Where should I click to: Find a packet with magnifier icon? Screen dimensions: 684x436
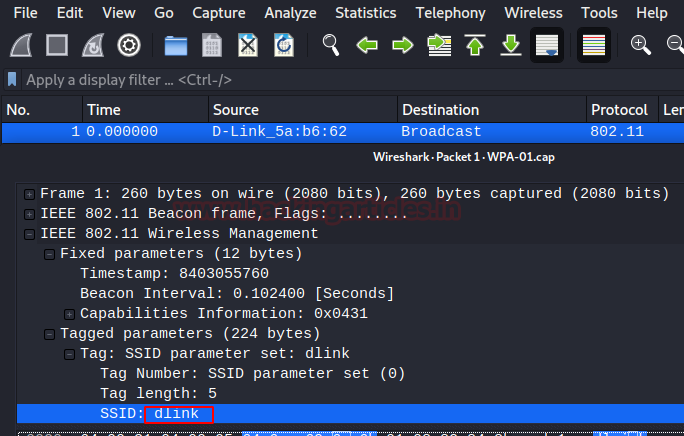click(x=331, y=45)
